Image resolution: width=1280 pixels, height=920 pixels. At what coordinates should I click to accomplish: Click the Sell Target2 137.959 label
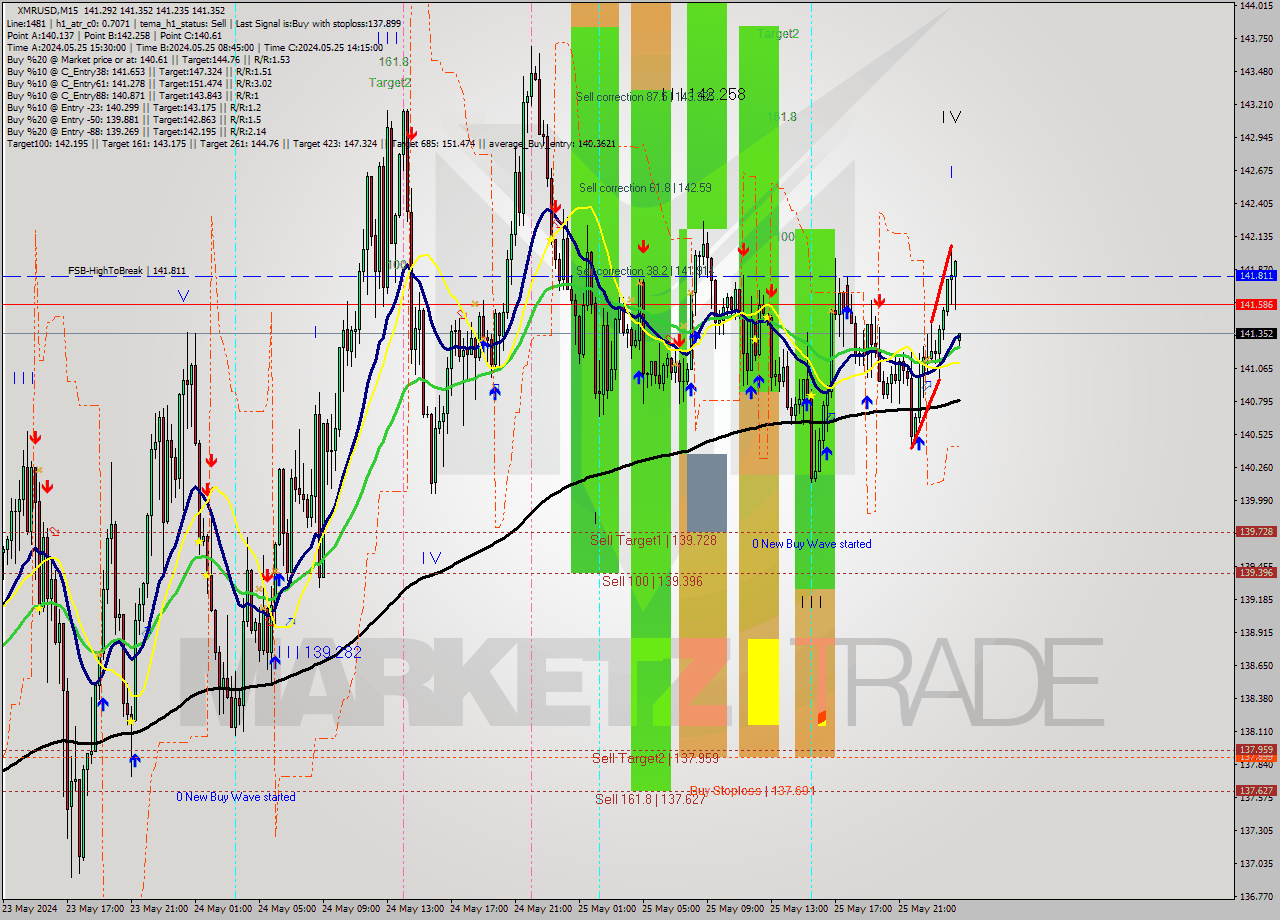[655, 758]
